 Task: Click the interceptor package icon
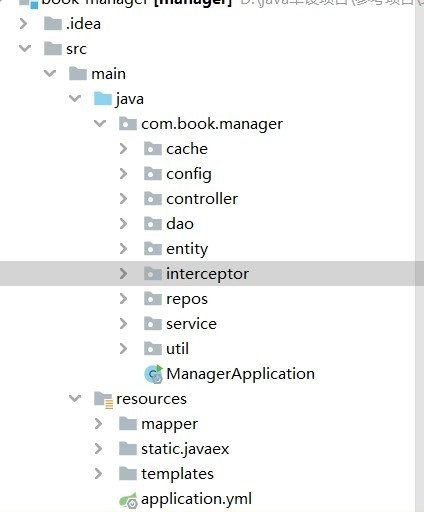pos(153,274)
